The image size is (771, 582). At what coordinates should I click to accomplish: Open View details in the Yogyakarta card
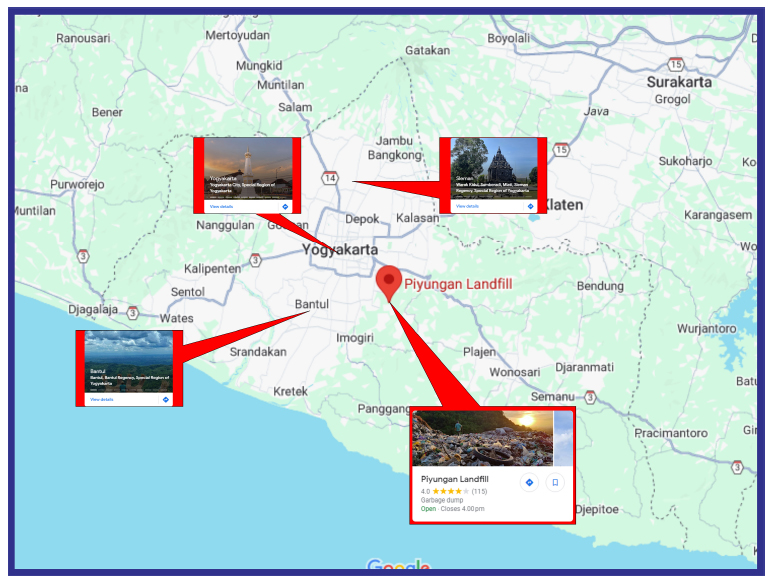click(221, 206)
